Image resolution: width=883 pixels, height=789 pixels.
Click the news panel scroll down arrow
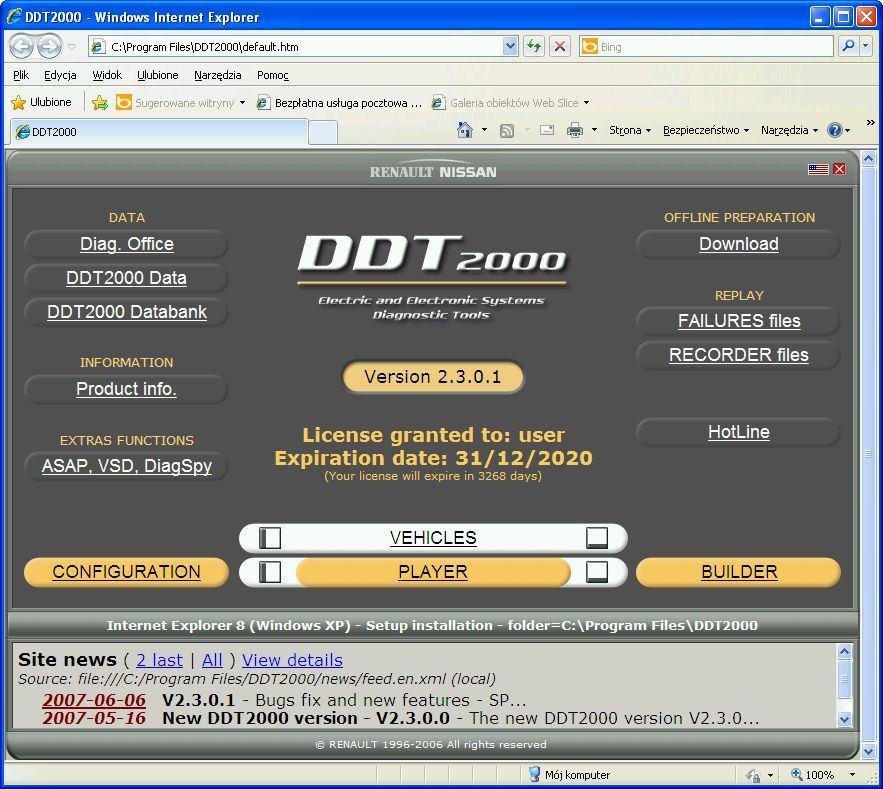click(844, 719)
